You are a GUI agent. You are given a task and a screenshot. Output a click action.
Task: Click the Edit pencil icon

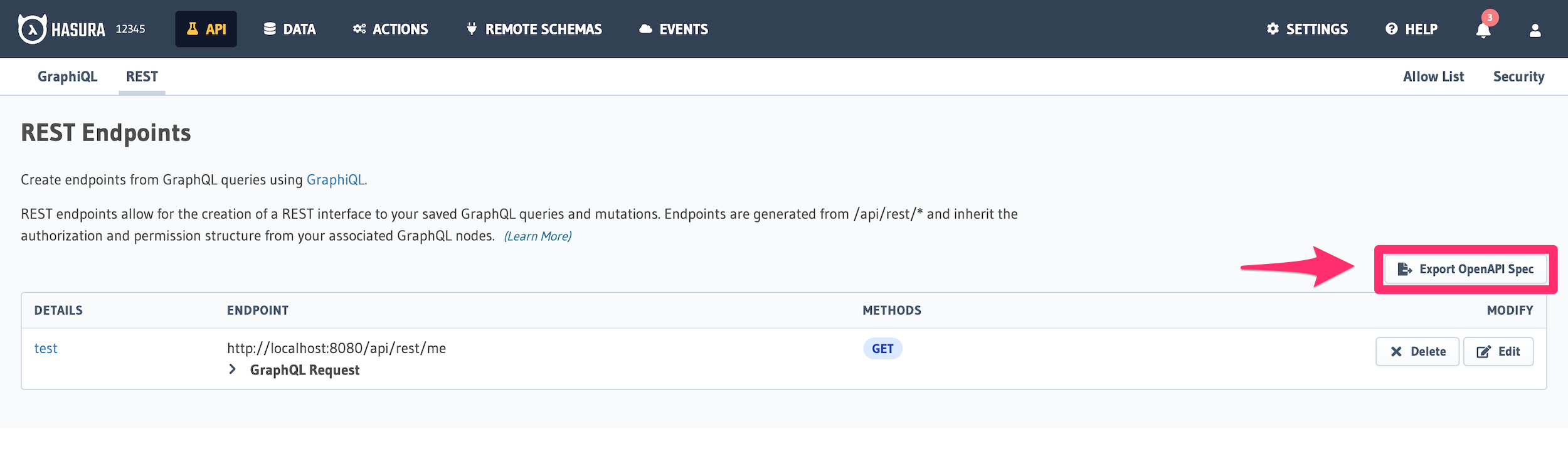click(1483, 351)
